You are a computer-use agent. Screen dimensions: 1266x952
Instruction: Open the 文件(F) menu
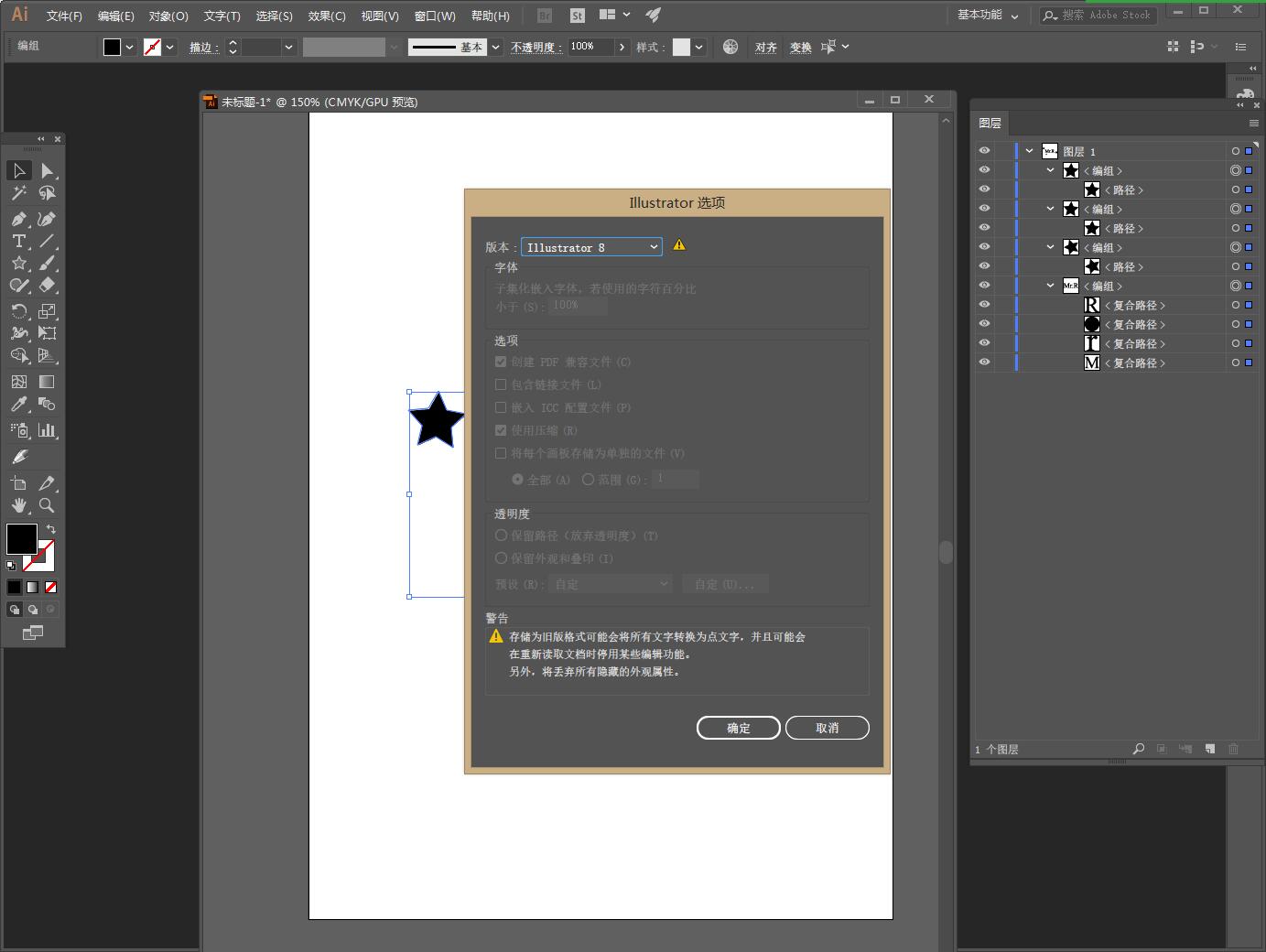(64, 16)
